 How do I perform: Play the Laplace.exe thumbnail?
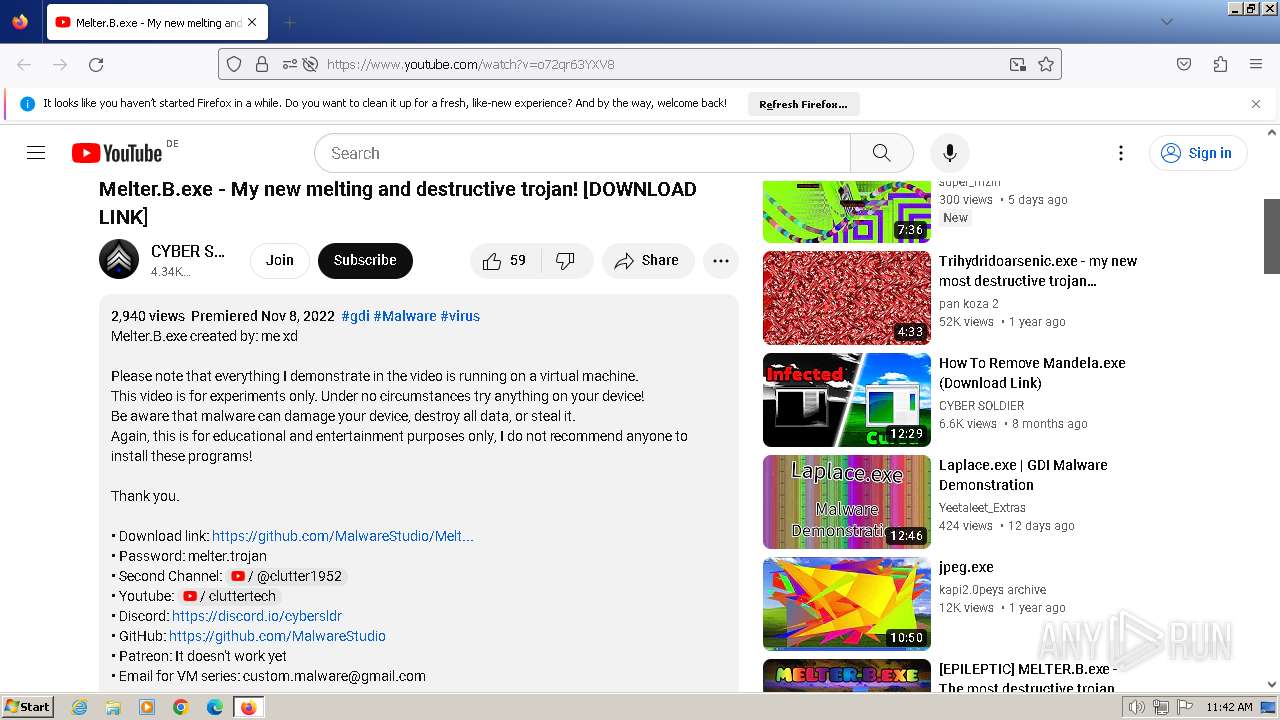point(847,502)
